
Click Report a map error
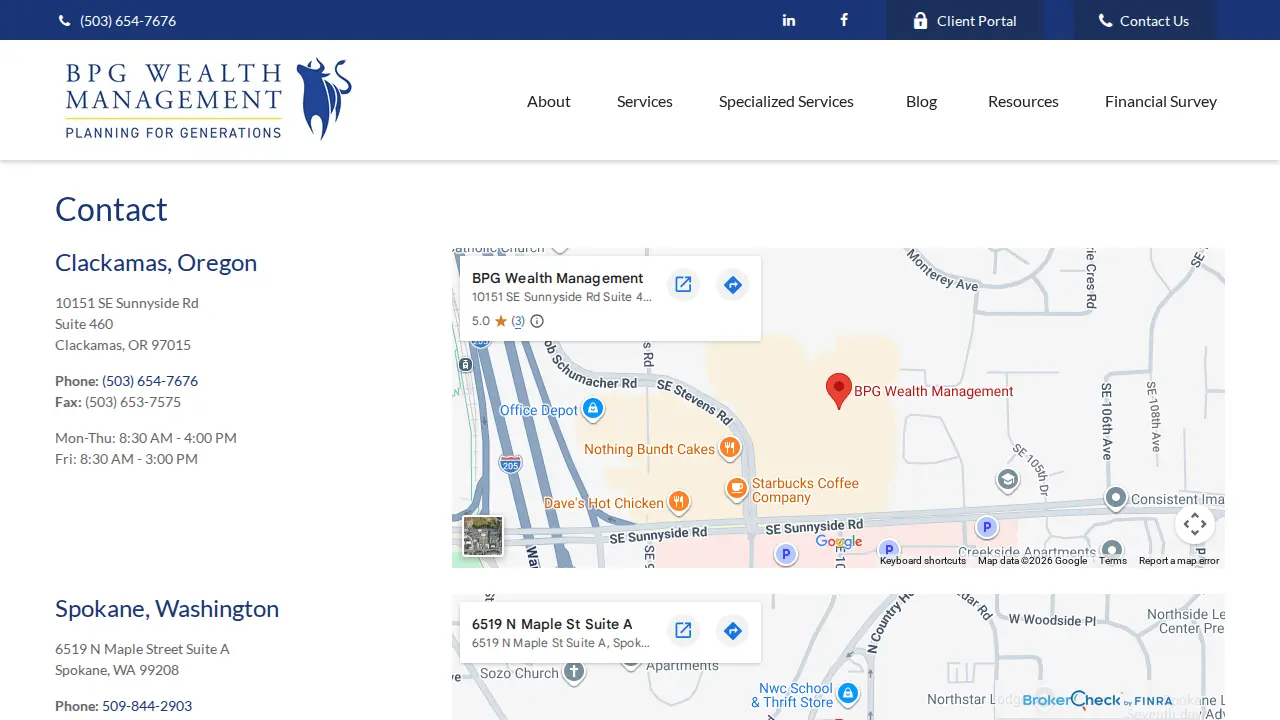coord(1179,561)
